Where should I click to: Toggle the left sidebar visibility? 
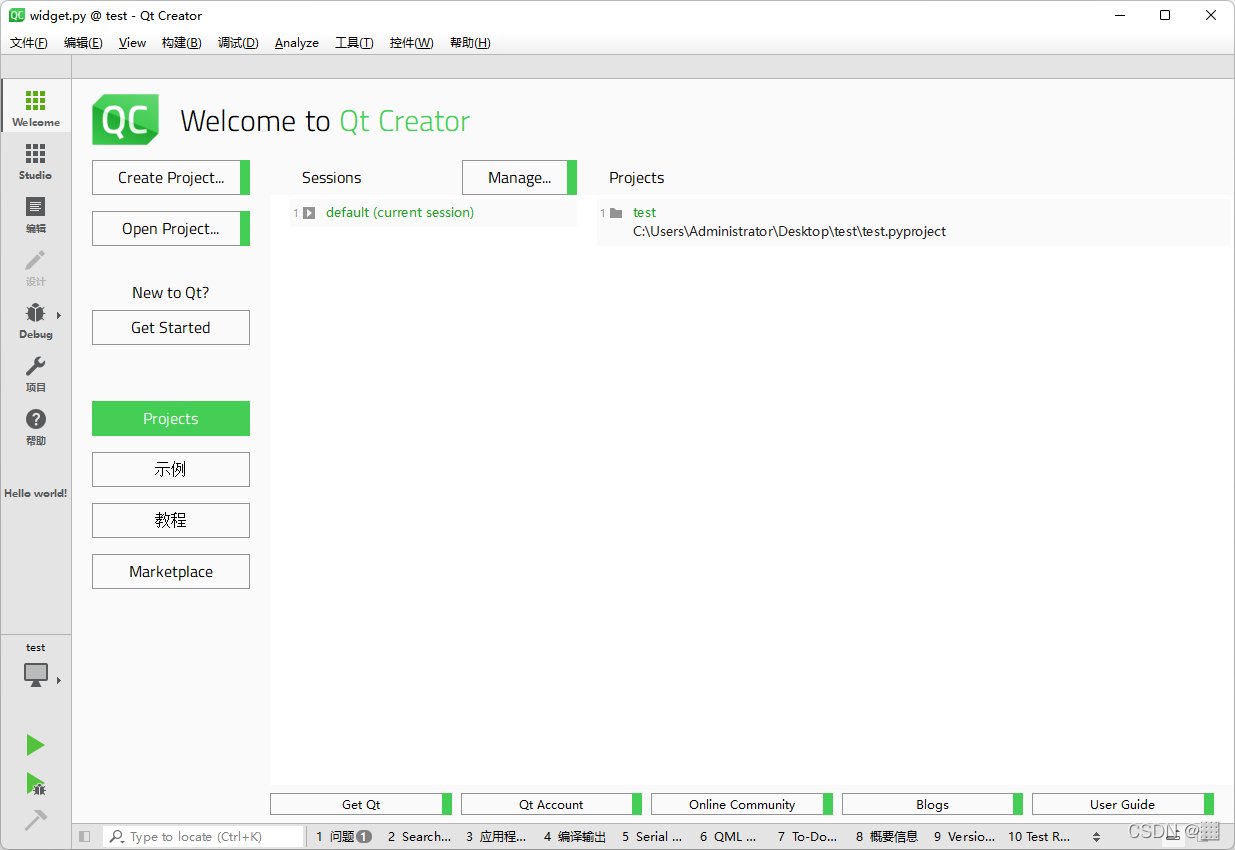tap(84, 836)
